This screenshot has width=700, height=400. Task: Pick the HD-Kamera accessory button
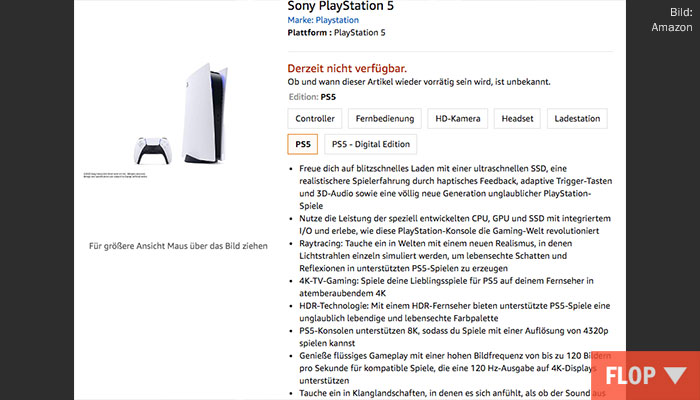(x=458, y=118)
